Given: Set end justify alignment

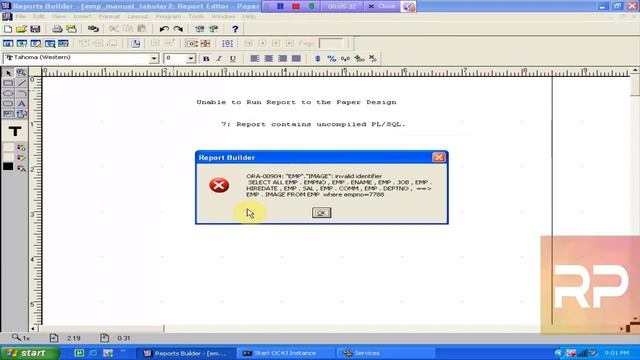Looking at the screenshot, I should (x=282, y=58).
